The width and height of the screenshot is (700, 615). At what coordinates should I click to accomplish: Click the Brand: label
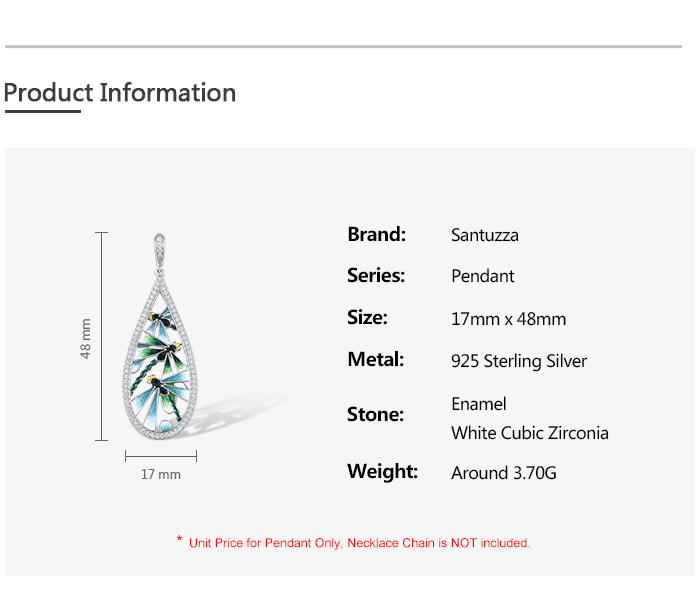376,235
